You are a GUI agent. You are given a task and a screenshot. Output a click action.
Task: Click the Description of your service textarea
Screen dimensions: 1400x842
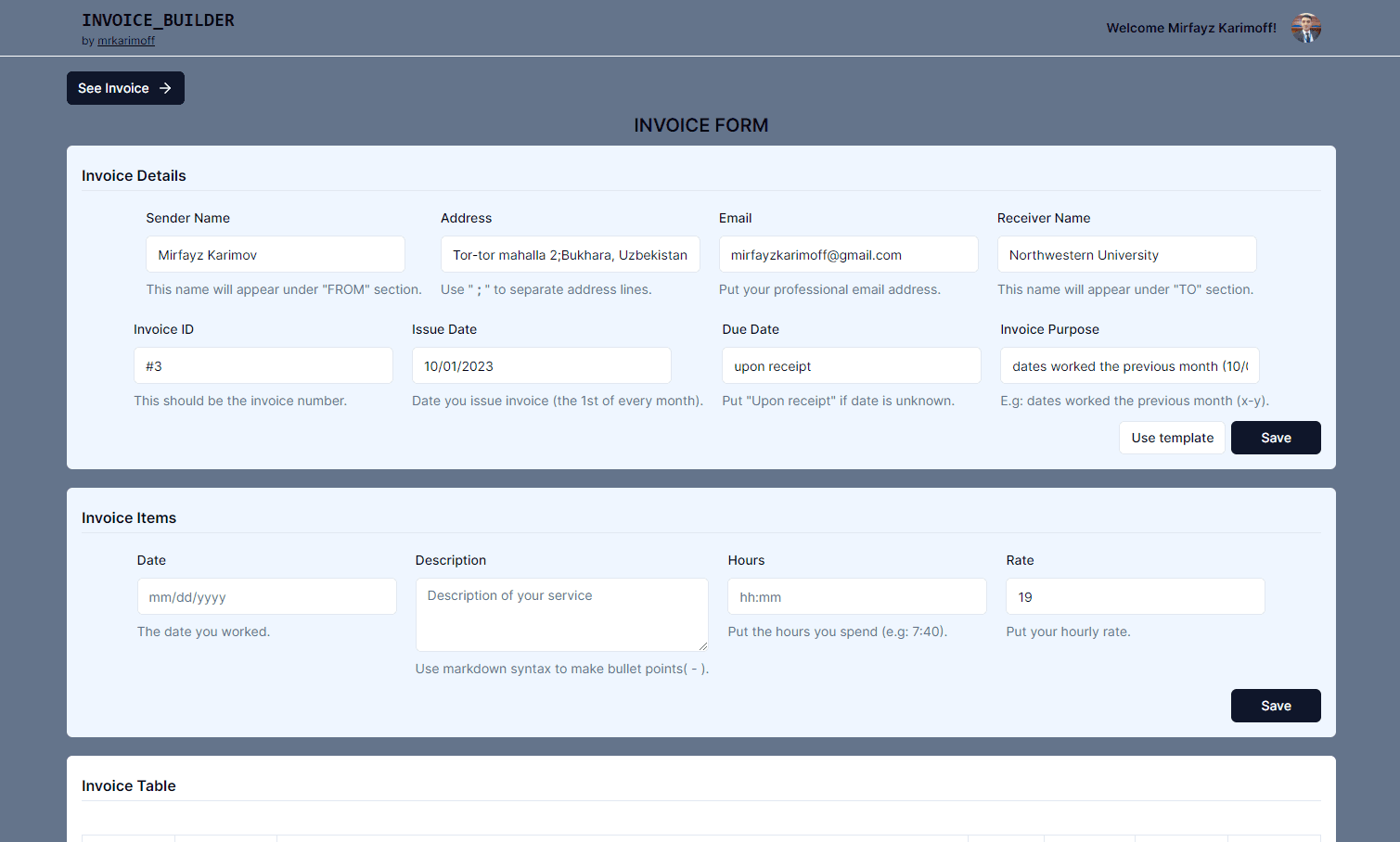point(561,614)
